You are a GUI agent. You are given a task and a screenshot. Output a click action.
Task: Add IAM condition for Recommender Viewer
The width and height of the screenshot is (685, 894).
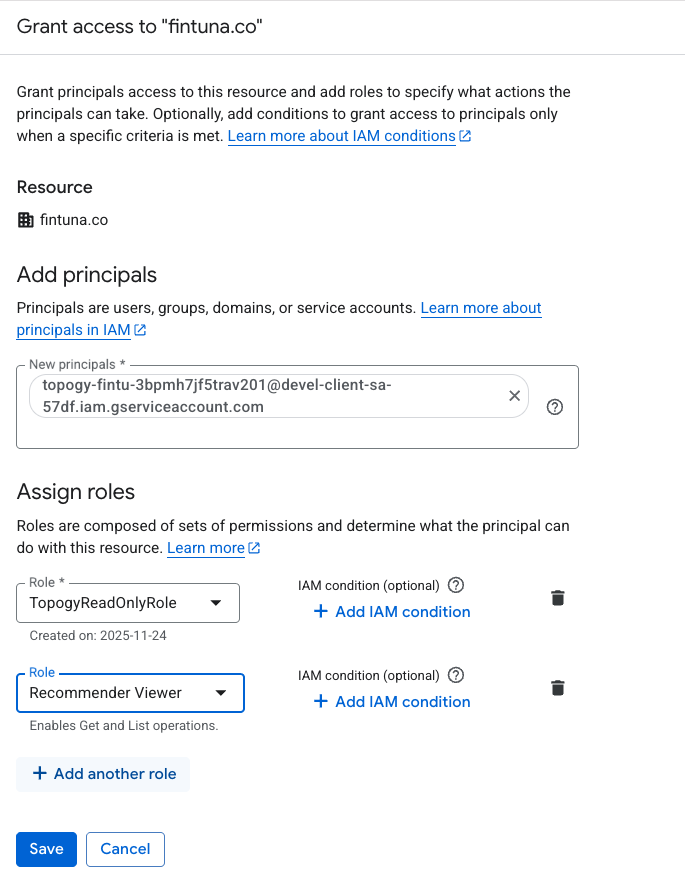click(x=392, y=702)
